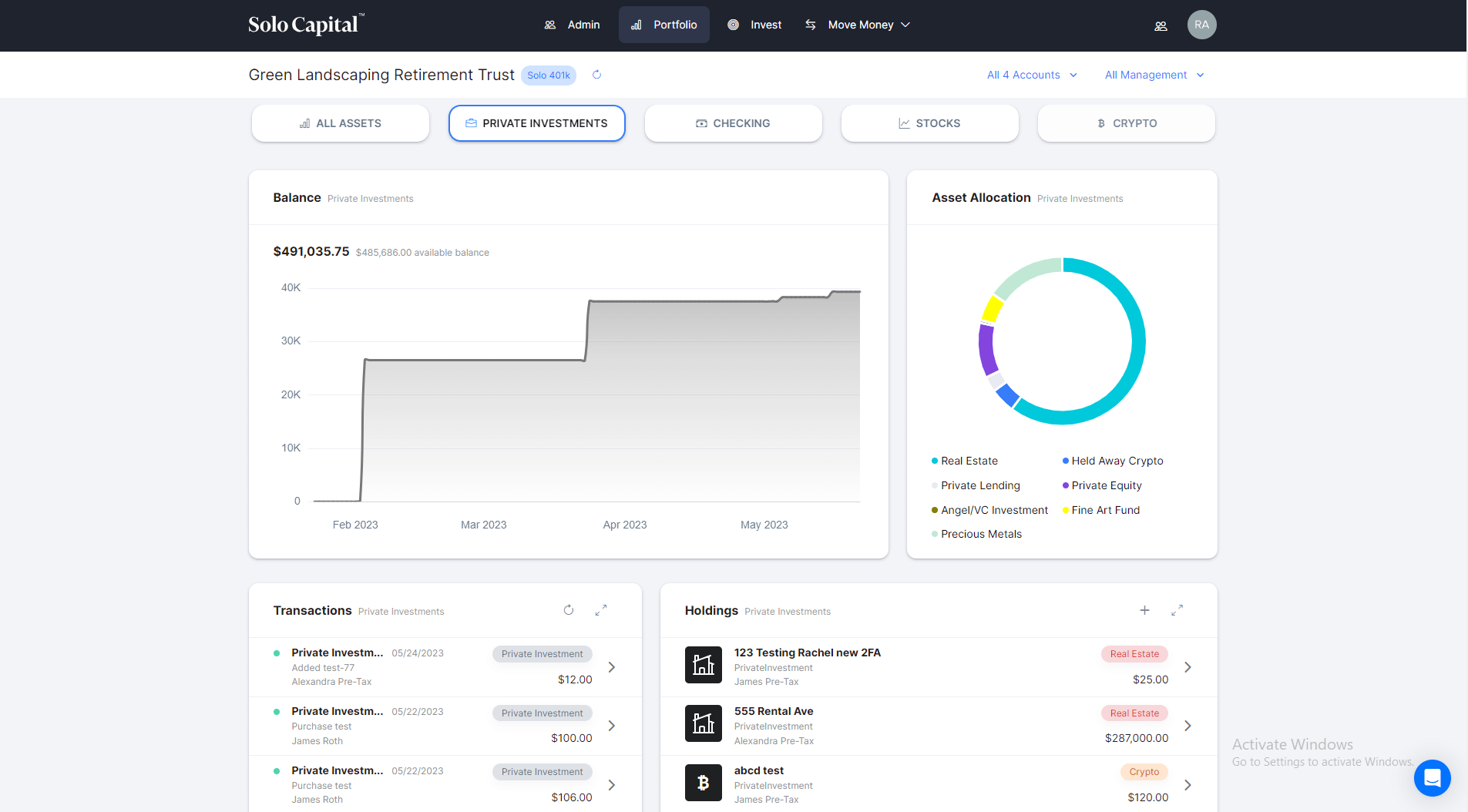The height and width of the screenshot is (812, 1468).
Task: Toggle Real Estate legend item in chart
Action: point(969,461)
